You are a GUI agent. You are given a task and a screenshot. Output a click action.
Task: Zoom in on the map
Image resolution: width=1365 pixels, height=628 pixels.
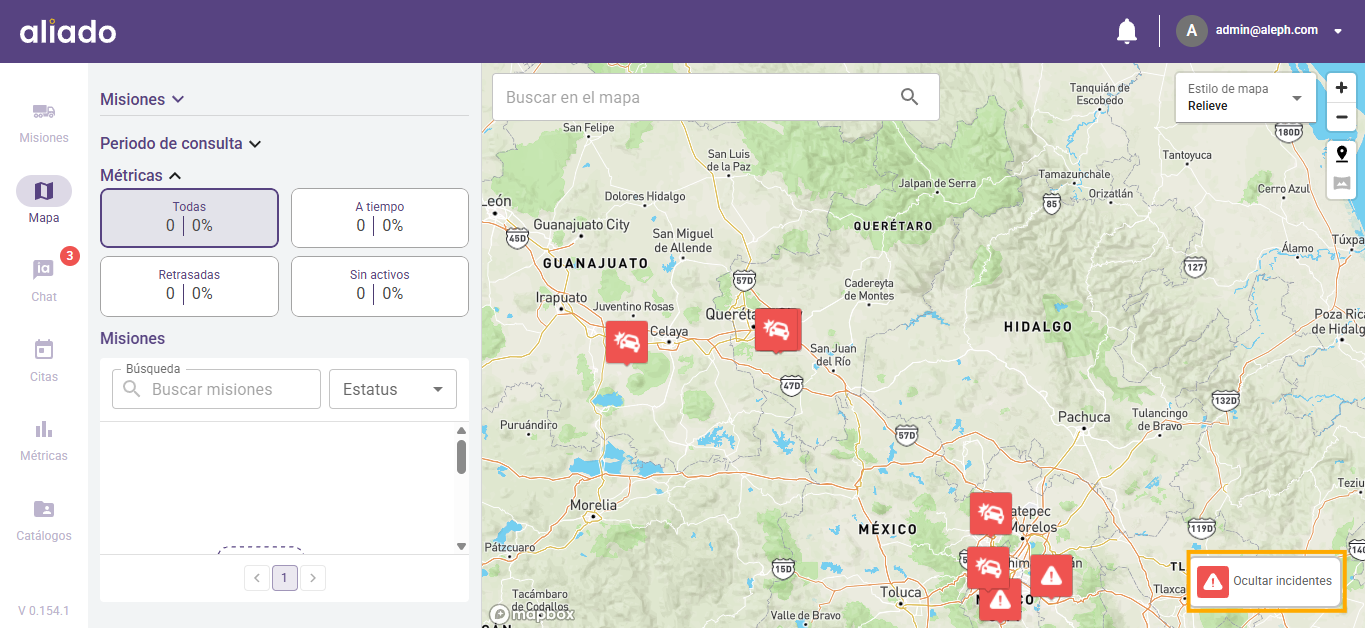click(1341, 88)
